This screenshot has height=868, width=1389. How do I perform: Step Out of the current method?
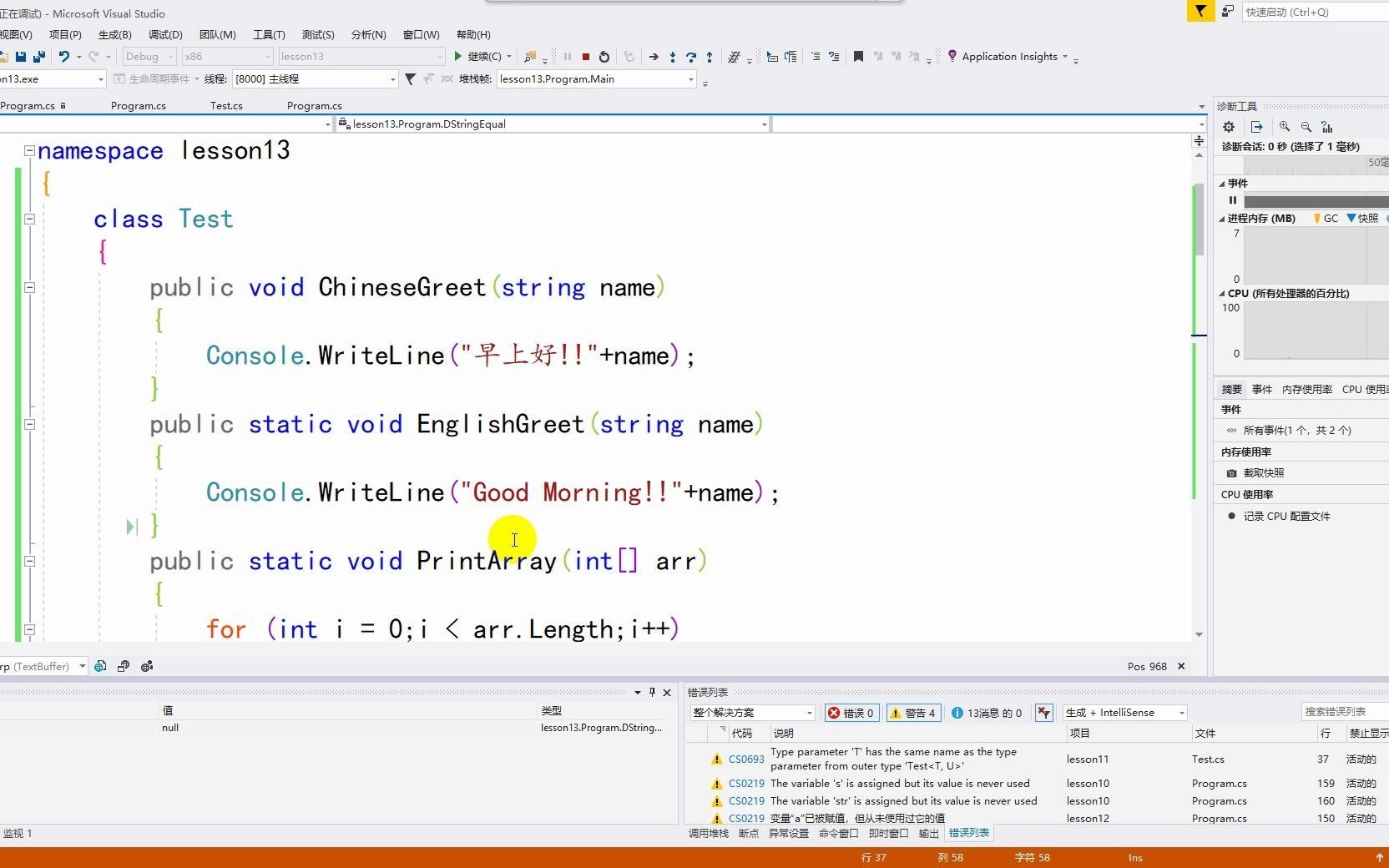[x=710, y=57]
